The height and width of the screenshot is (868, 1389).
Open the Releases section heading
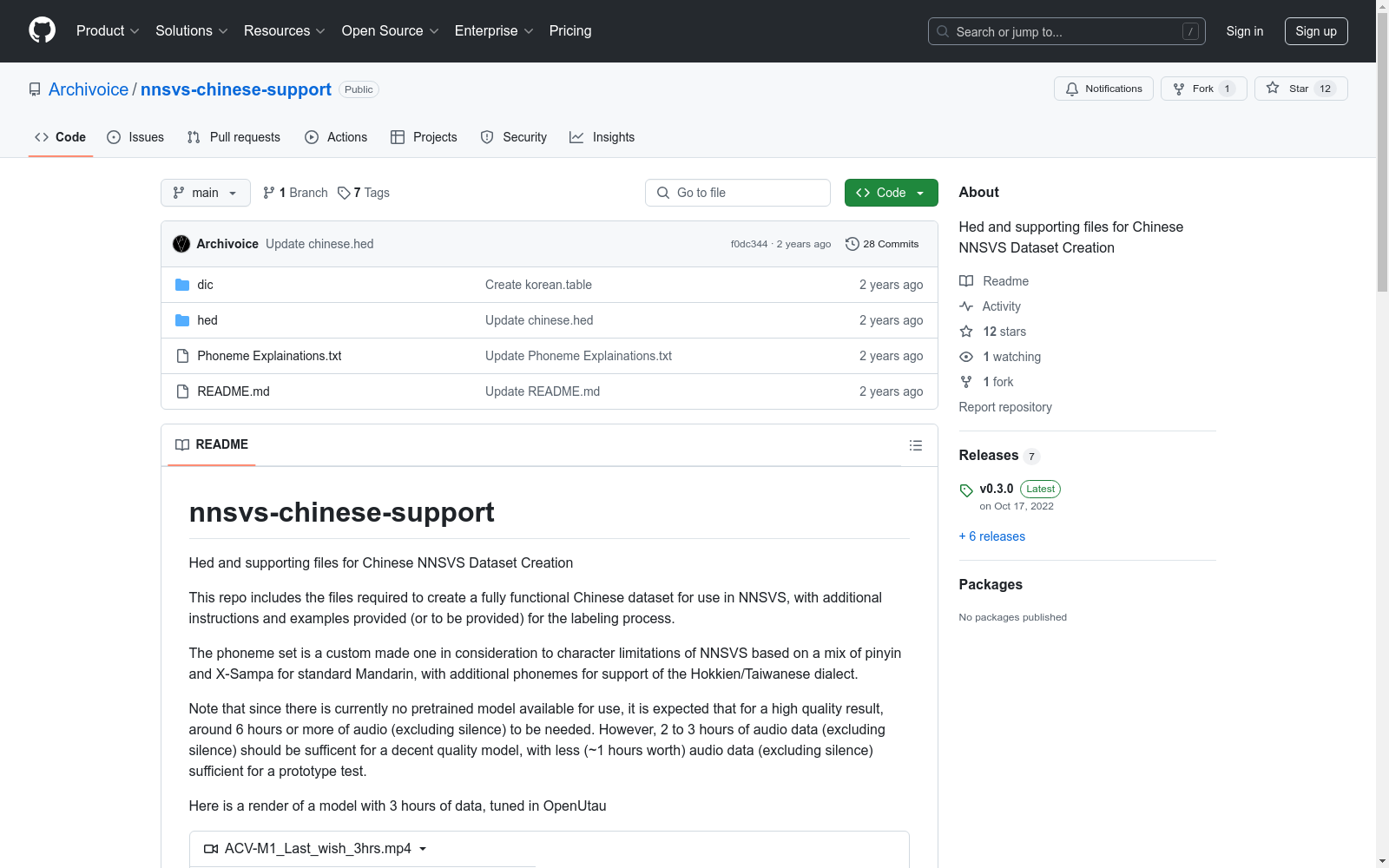coord(998,456)
